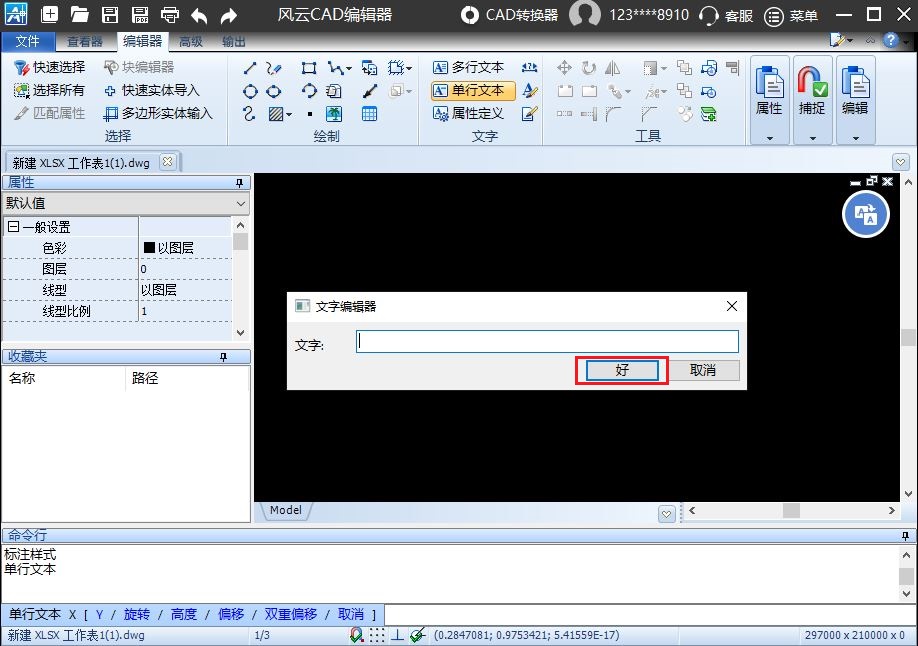Open the save file icon
This screenshot has height=646, width=918.
pos(110,15)
